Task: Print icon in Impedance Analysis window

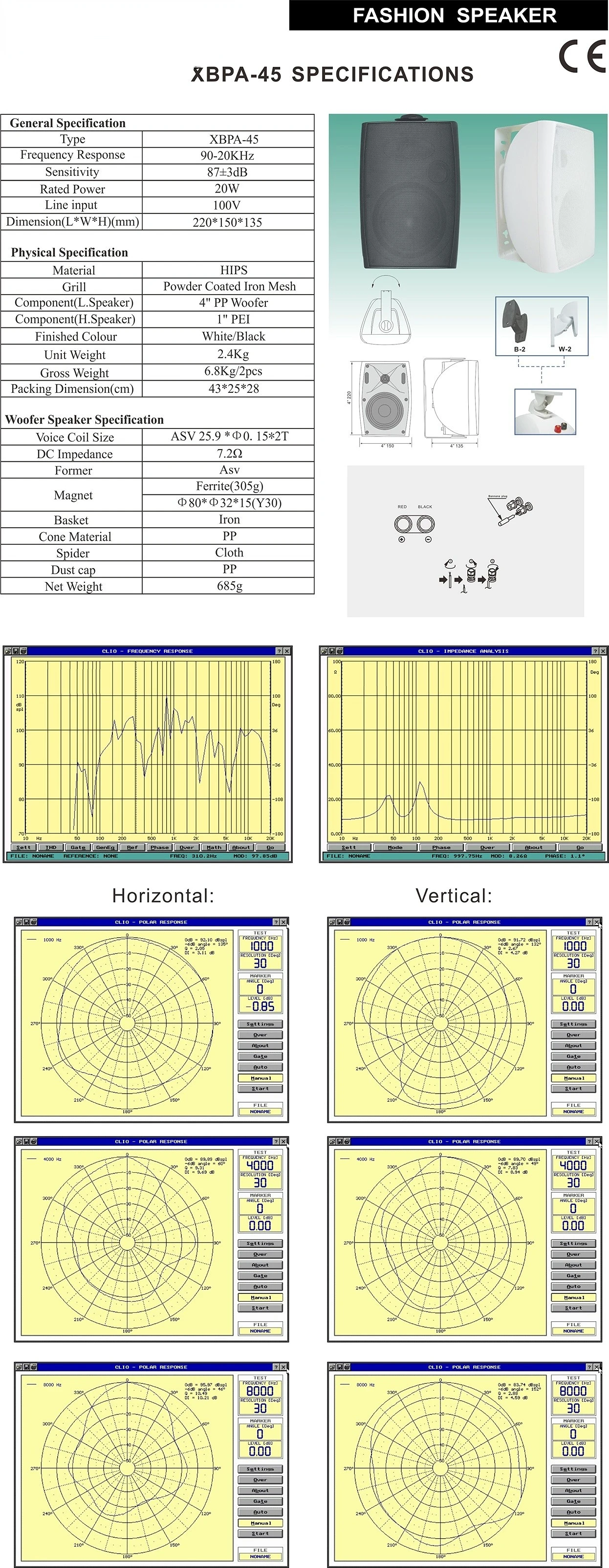Action: (339, 651)
